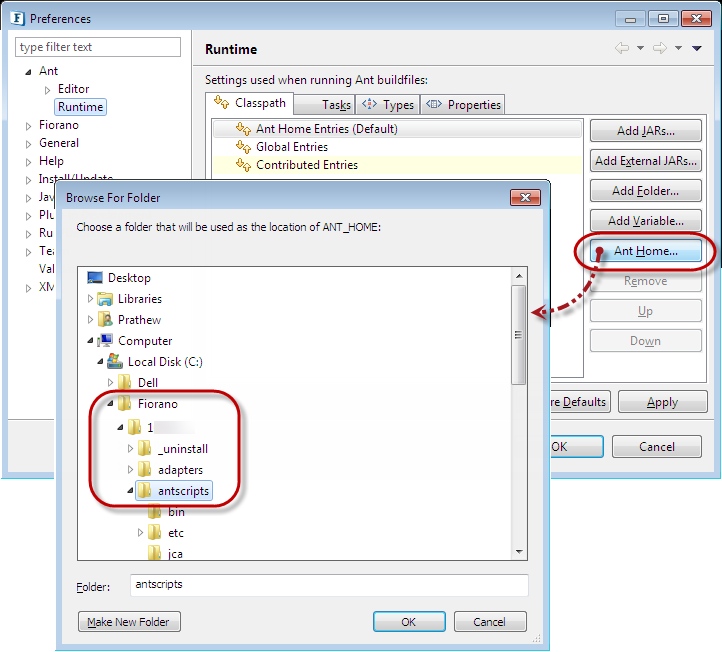Click the Folder name text field
This screenshot has width=722, height=652.
coord(328,584)
